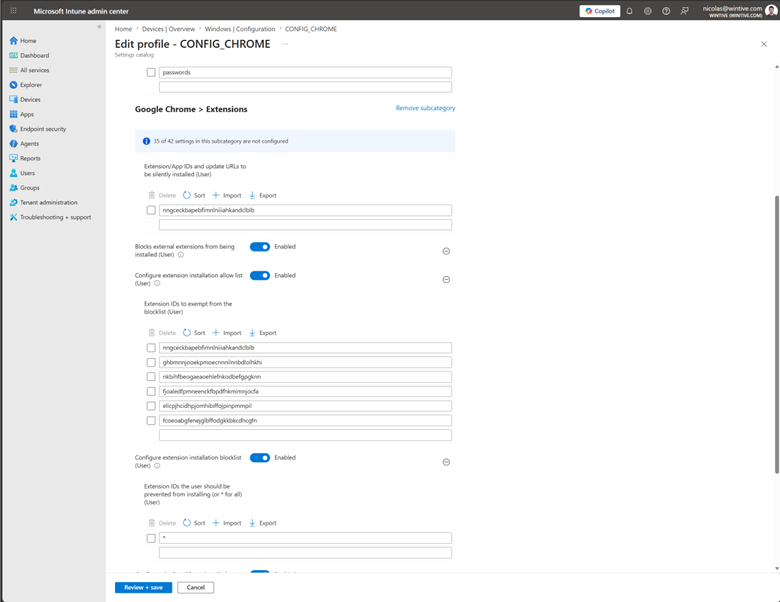Check the silently installed nngceckbapebfimnlniiiahkandclblb row

pyautogui.click(x=151, y=210)
